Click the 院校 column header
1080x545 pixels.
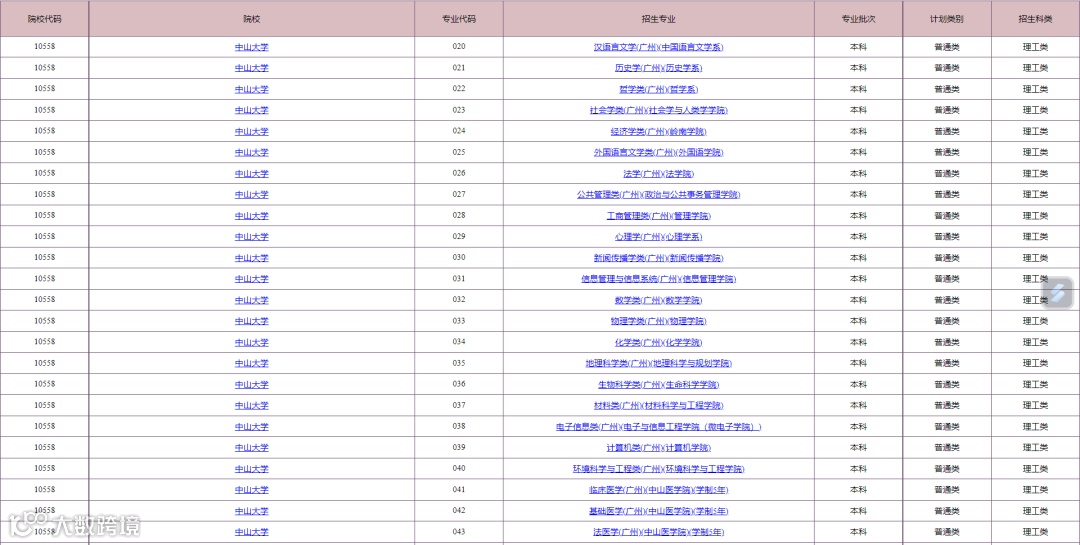(x=251, y=19)
